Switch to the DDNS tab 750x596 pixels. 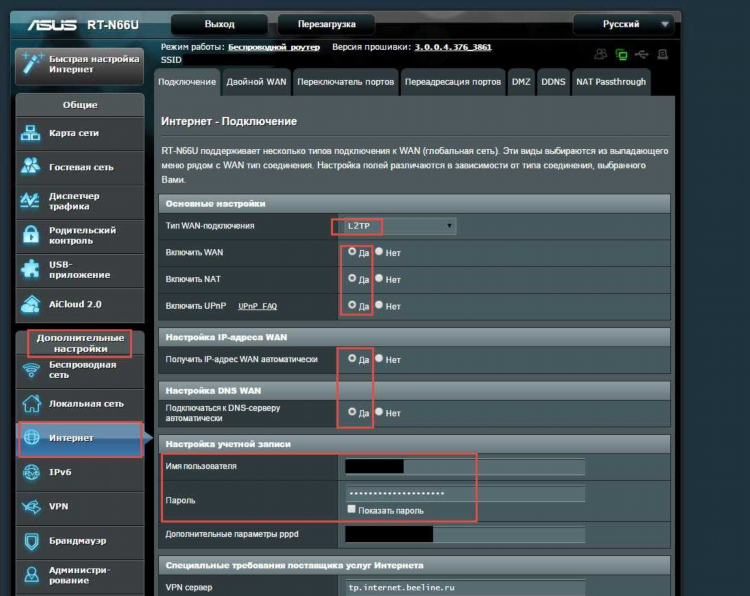click(553, 82)
